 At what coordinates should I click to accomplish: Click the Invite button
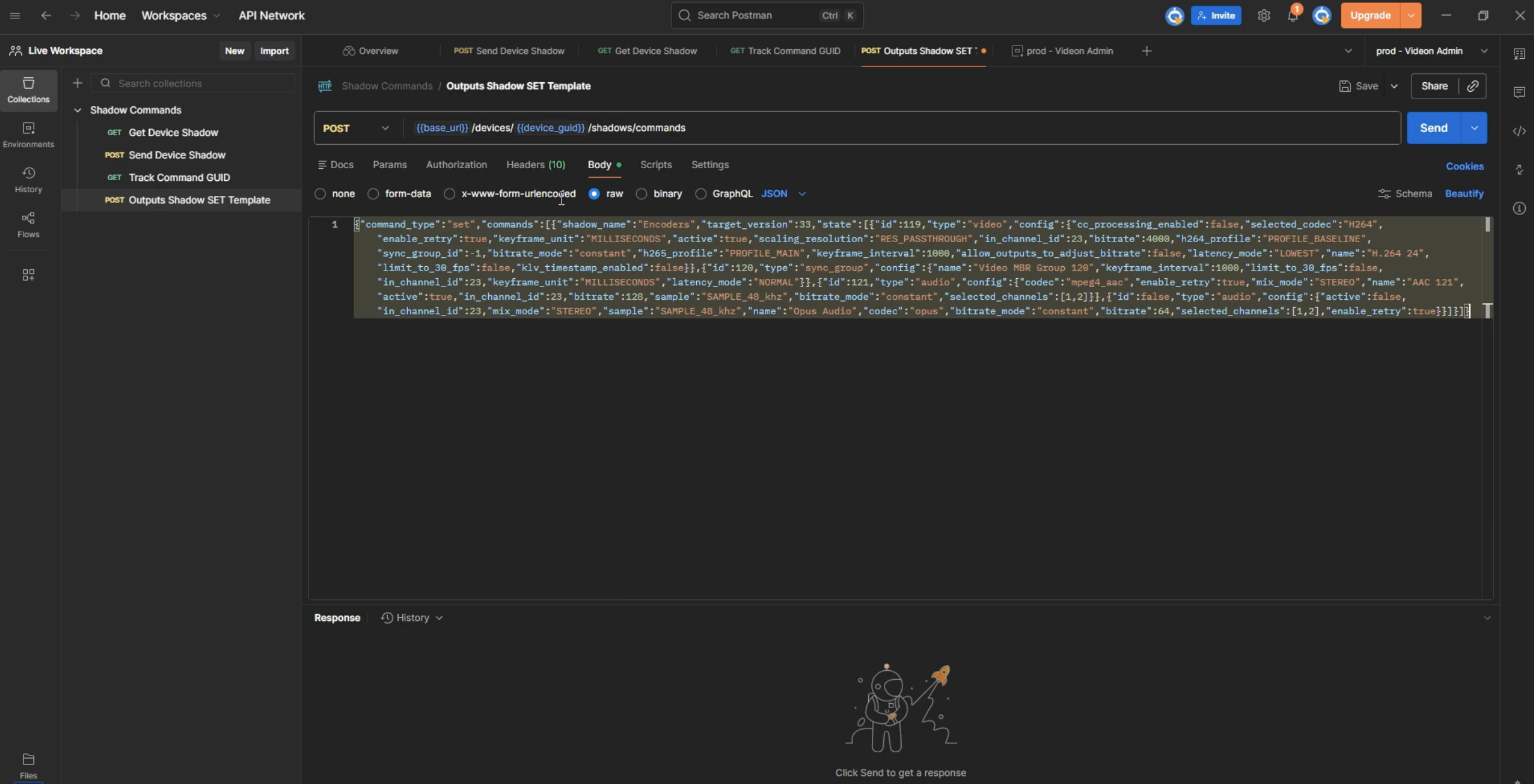pyautogui.click(x=1215, y=16)
